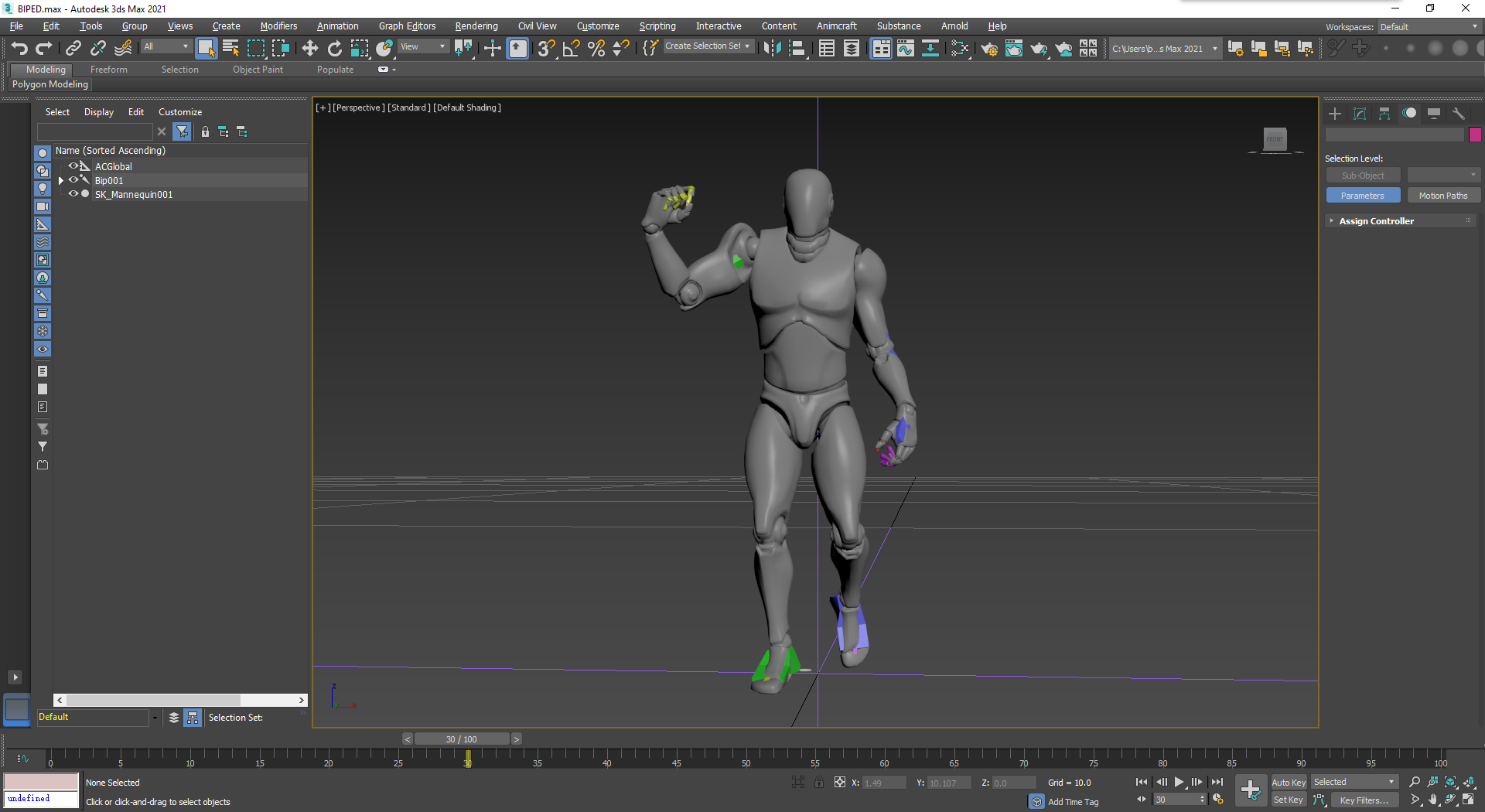Image resolution: width=1485 pixels, height=812 pixels.
Task: Toggle the Angle Snap icon
Action: [x=571, y=49]
